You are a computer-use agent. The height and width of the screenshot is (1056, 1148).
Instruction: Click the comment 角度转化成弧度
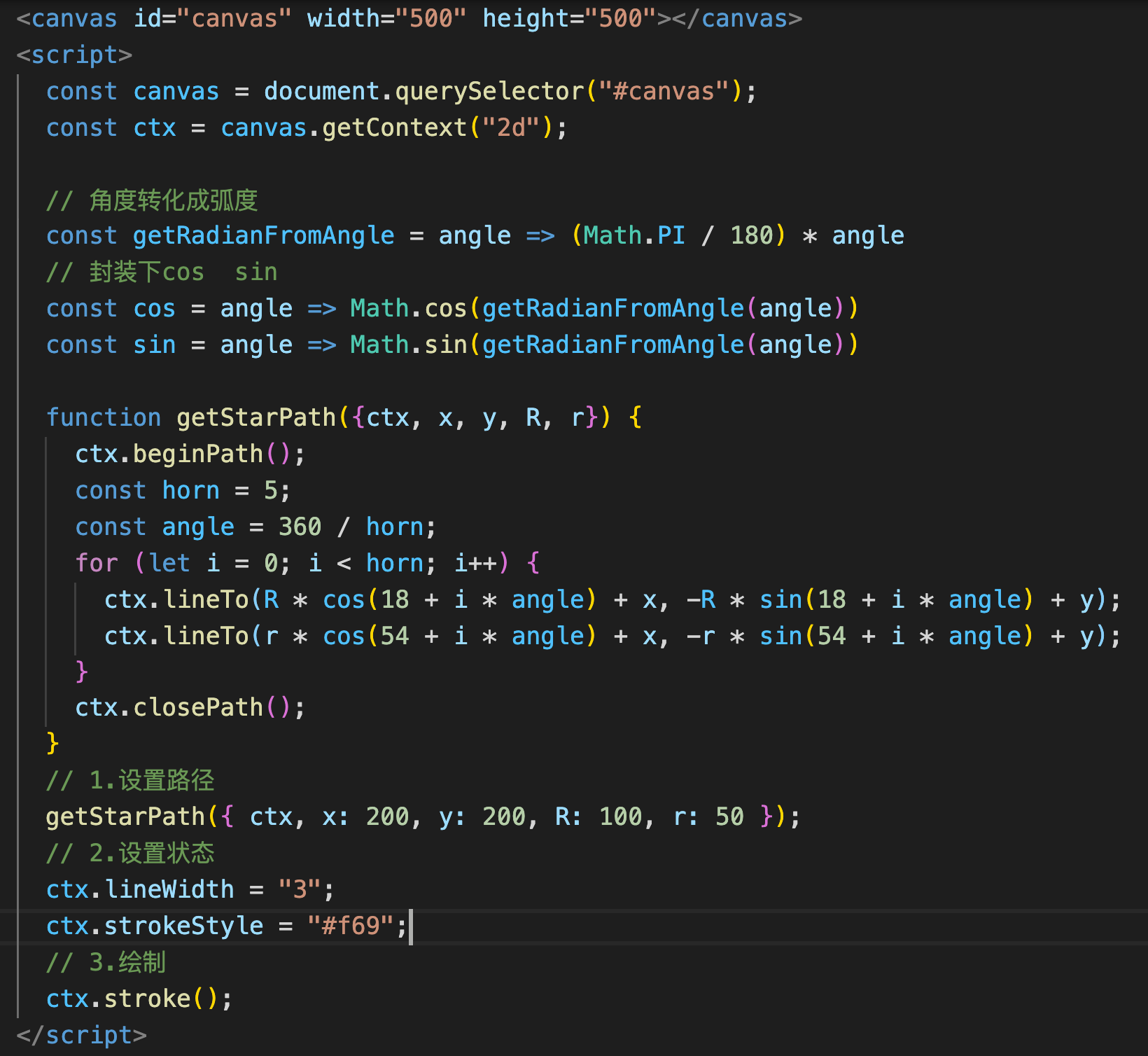point(153,200)
